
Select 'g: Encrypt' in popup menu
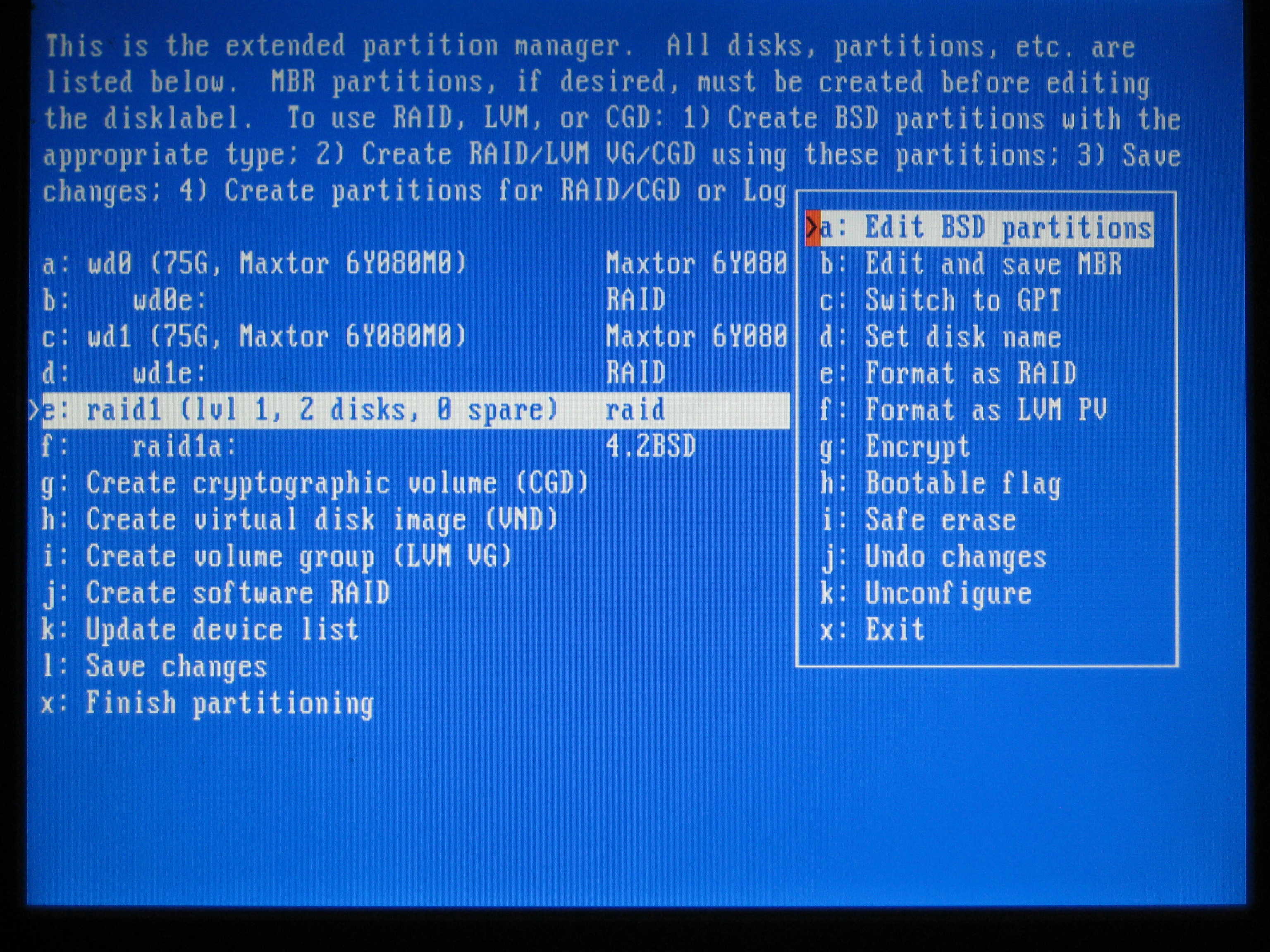(895, 447)
